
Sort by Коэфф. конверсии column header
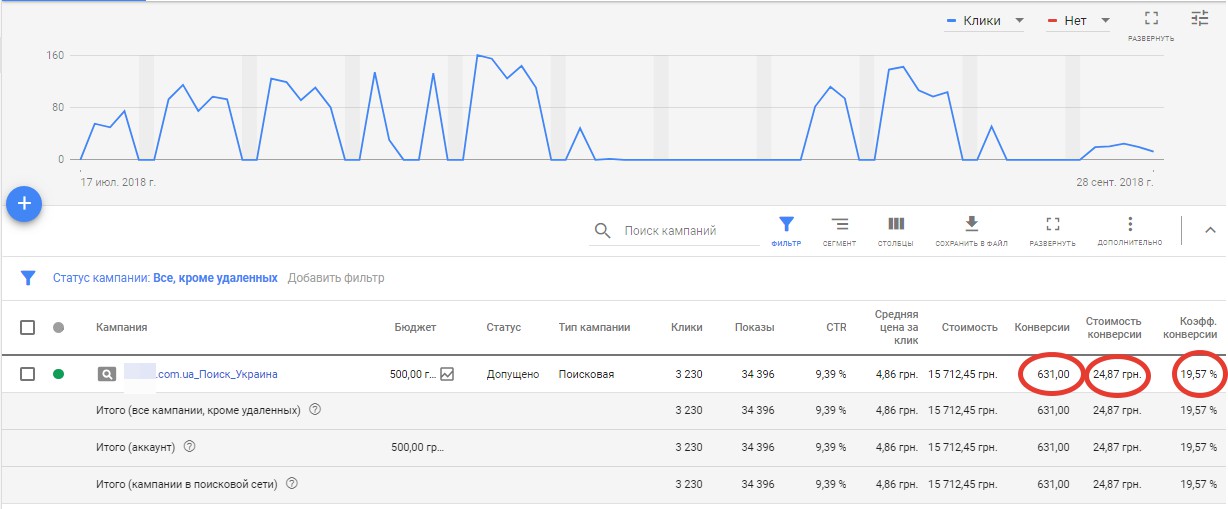(x=1191, y=327)
